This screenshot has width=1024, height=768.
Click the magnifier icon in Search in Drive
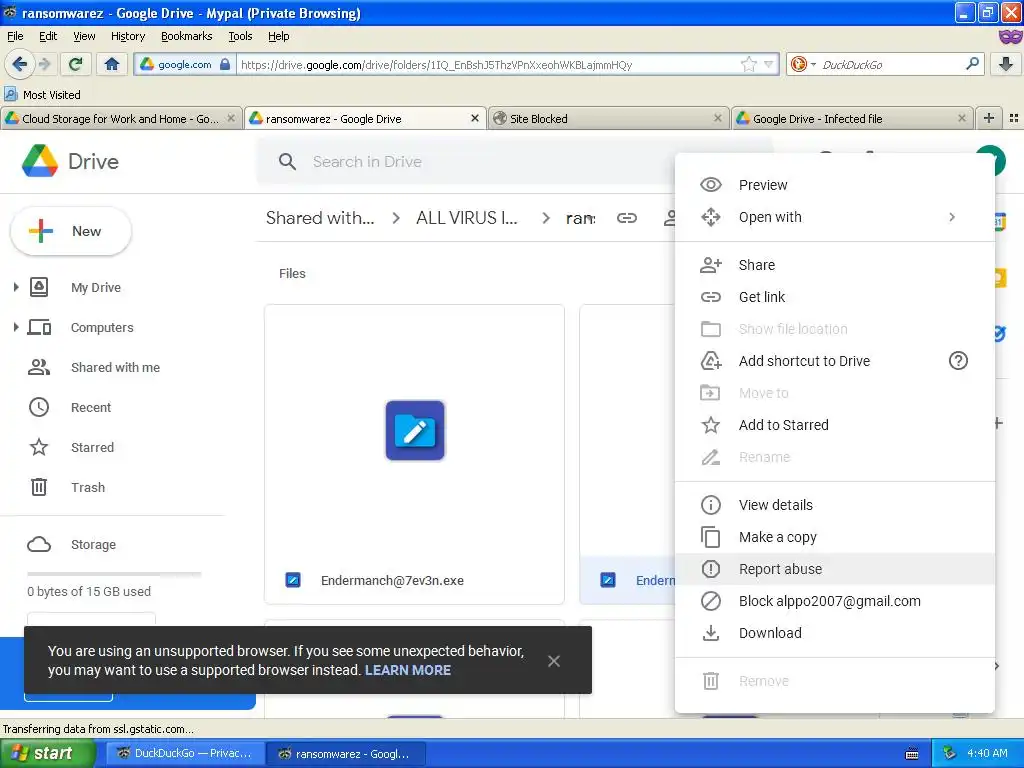click(287, 161)
